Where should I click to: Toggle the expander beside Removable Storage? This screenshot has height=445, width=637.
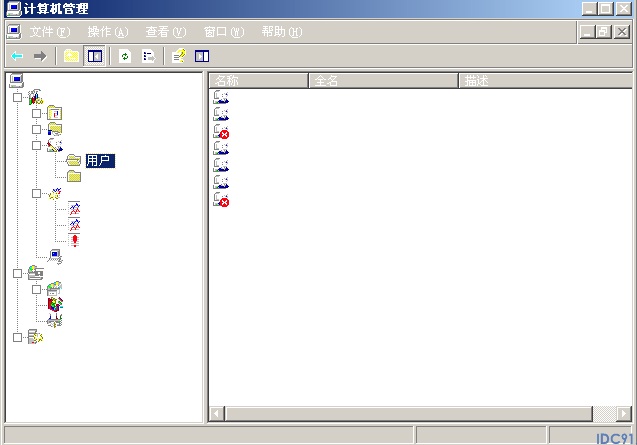point(36,289)
